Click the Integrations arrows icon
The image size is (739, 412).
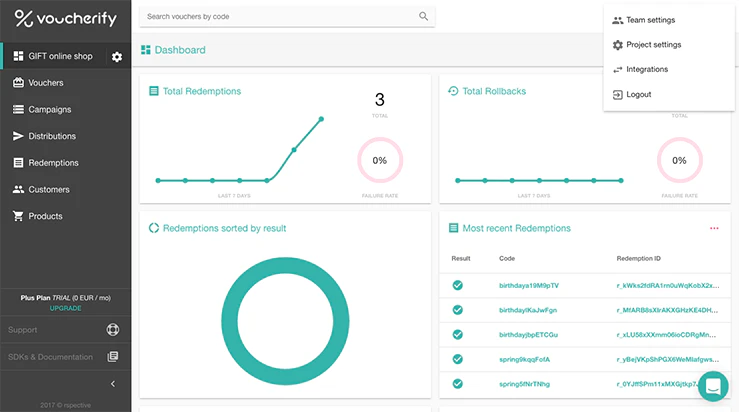click(617, 70)
